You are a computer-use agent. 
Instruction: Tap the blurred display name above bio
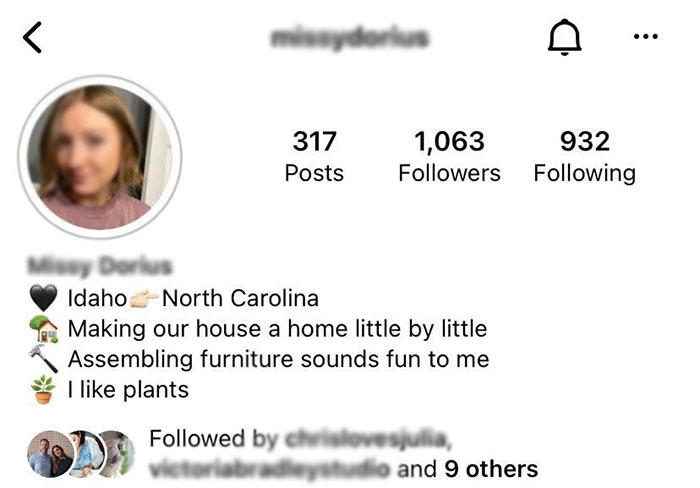click(100, 266)
